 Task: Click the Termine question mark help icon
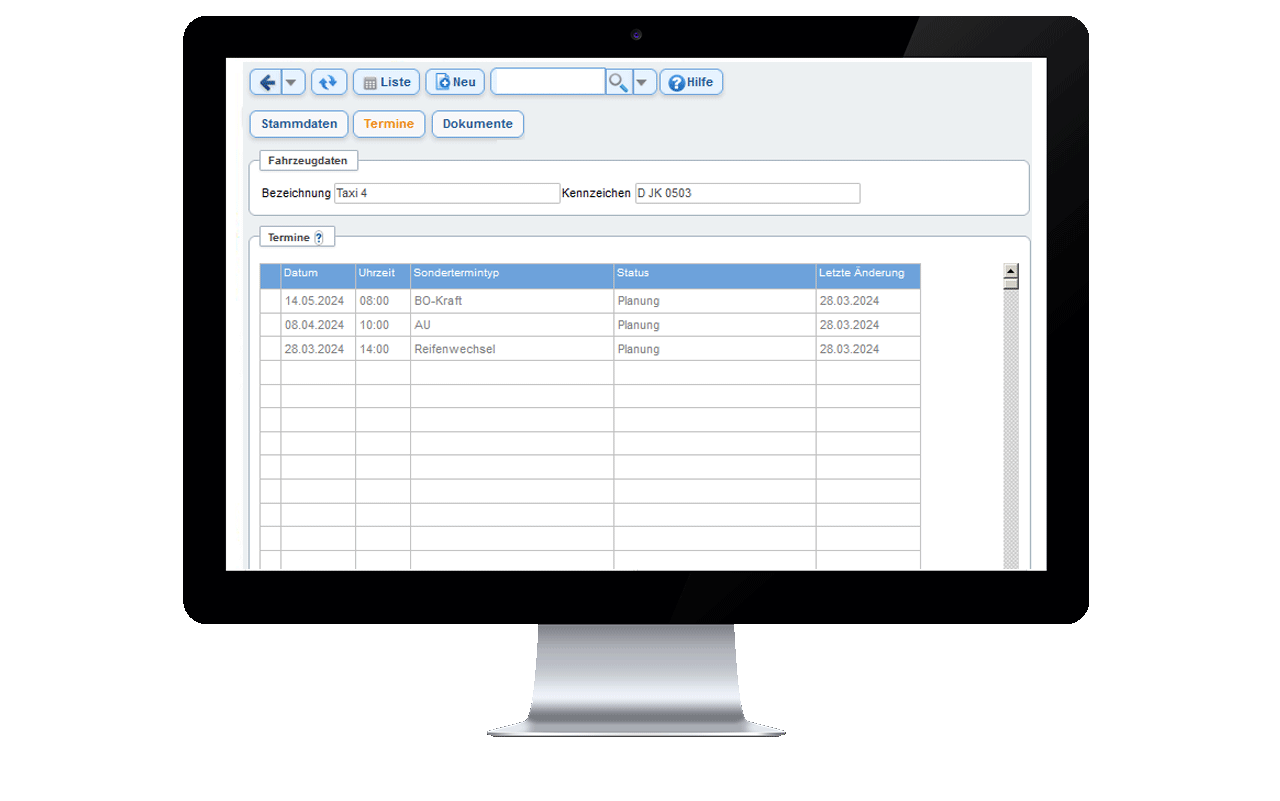[319, 238]
